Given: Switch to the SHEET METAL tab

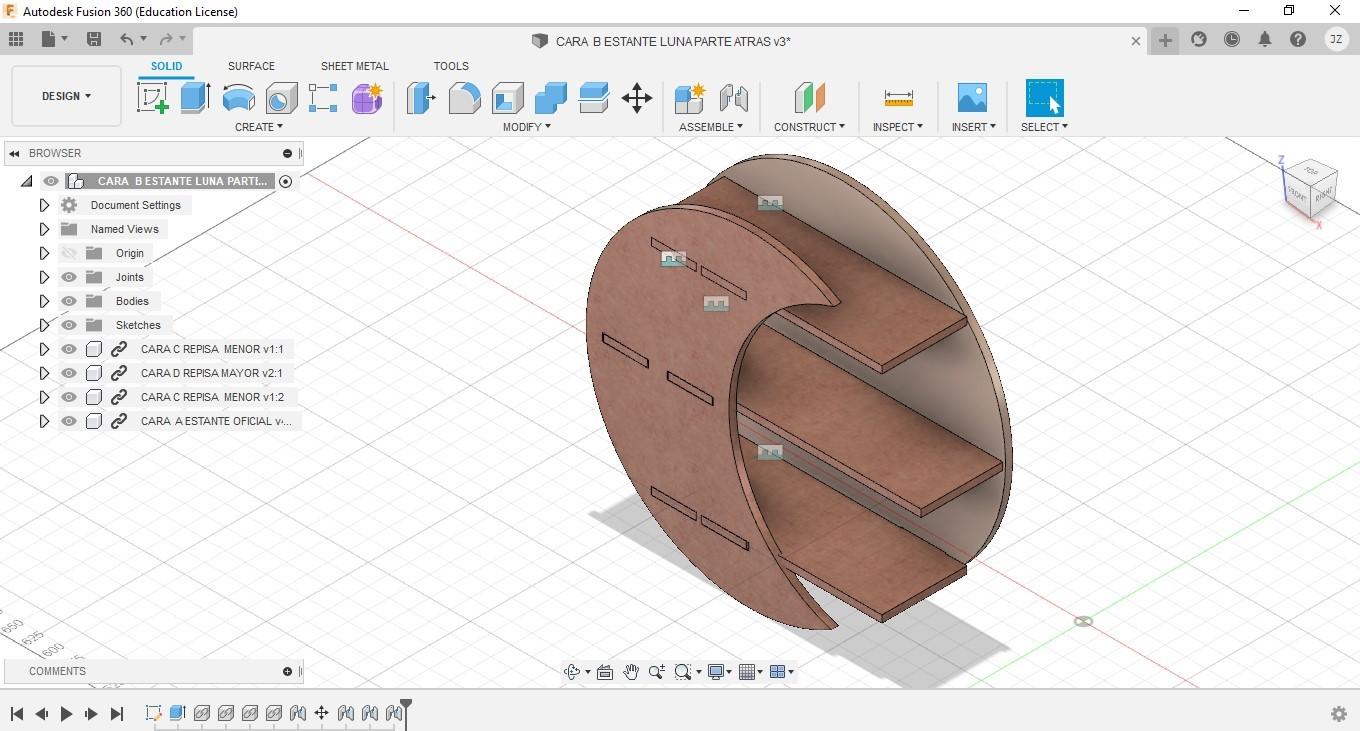Looking at the screenshot, I should click(354, 66).
